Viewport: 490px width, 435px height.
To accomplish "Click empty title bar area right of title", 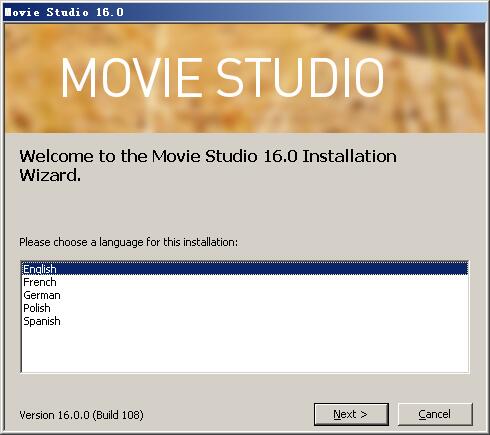I will [305, 12].
